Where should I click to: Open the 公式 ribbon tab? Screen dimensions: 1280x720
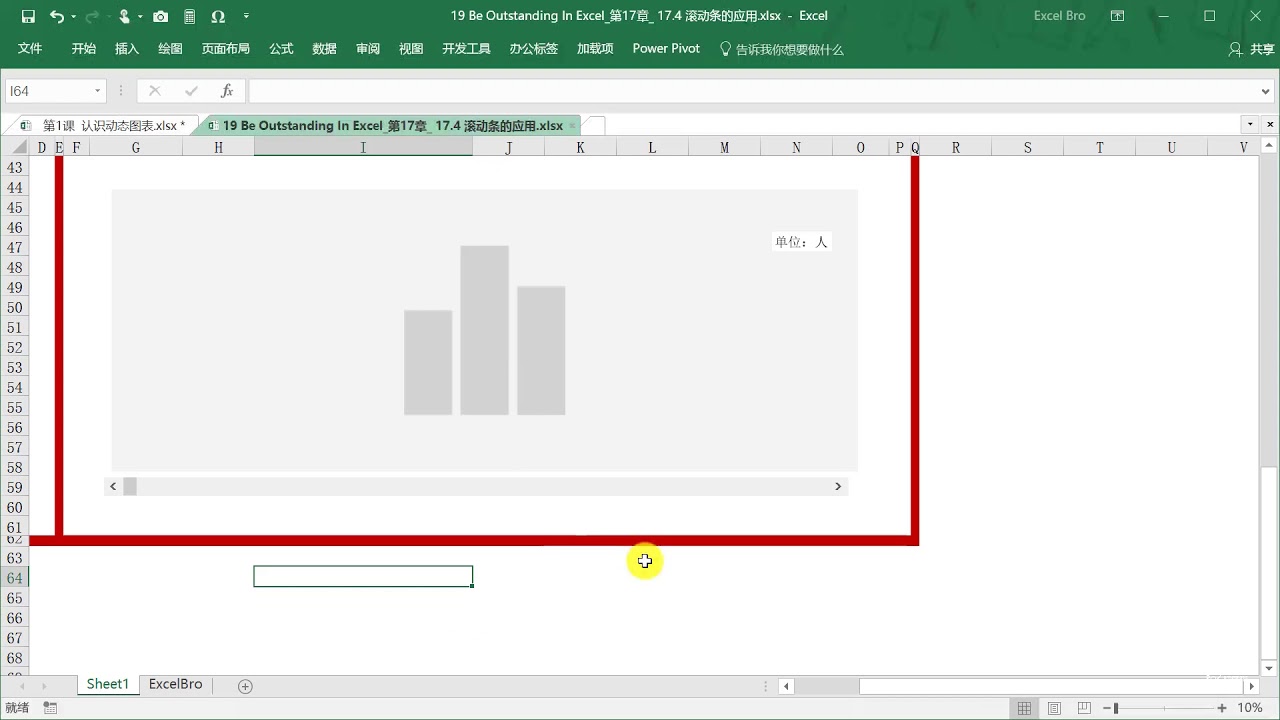pyautogui.click(x=281, y=49)
